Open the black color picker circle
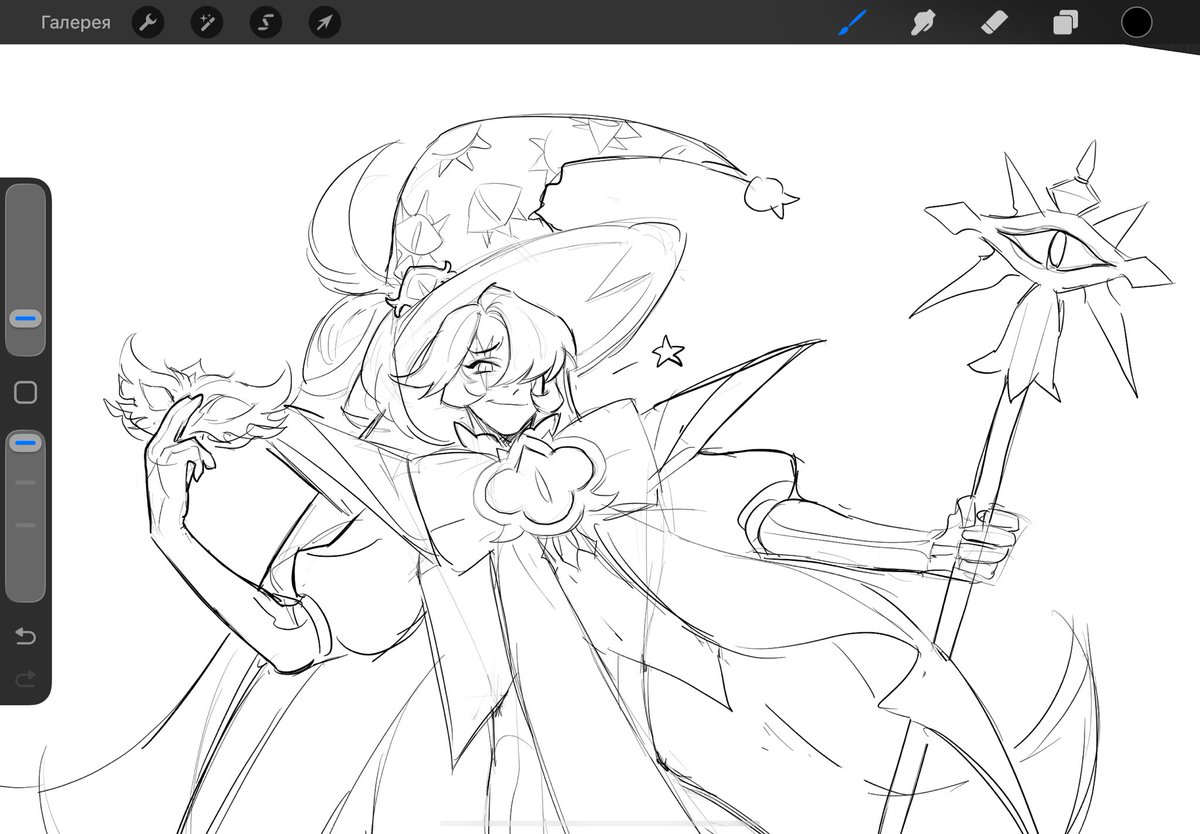 (1136, 22)
